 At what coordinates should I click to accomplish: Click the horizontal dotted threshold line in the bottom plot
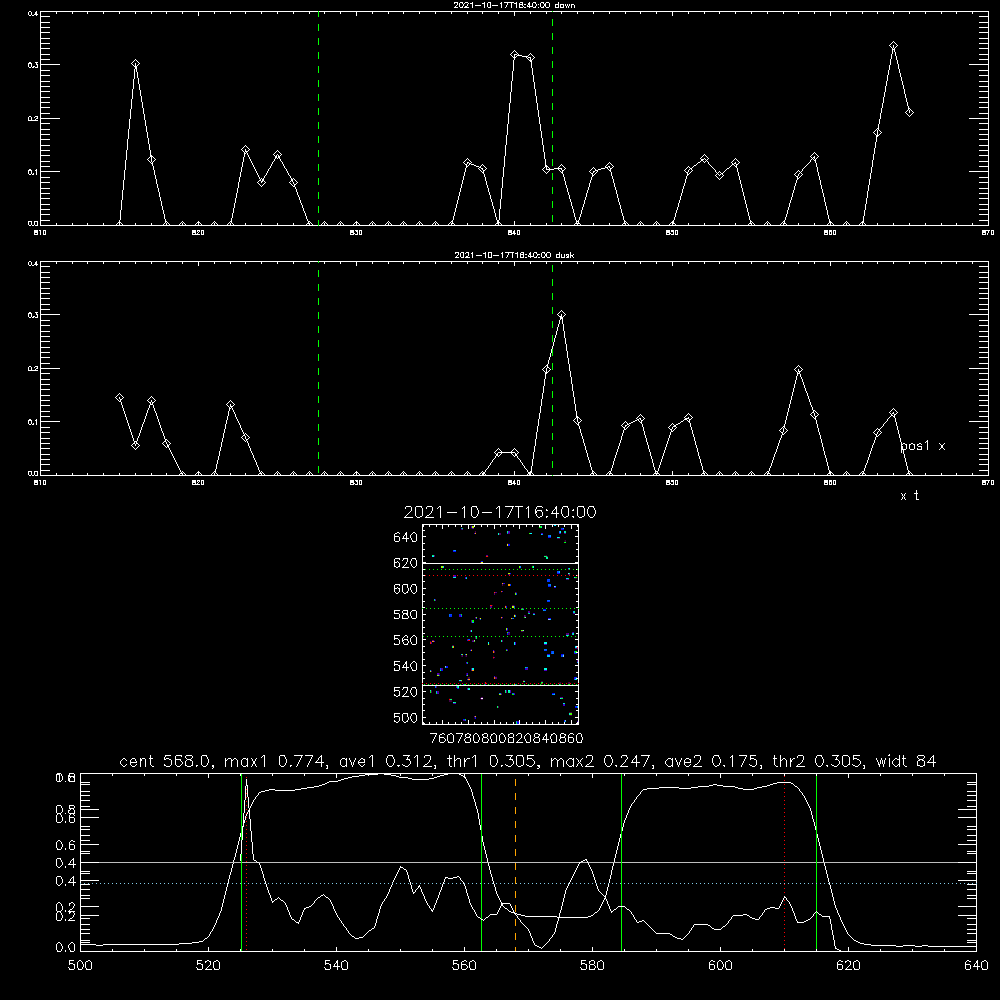[x=528, y=883]
